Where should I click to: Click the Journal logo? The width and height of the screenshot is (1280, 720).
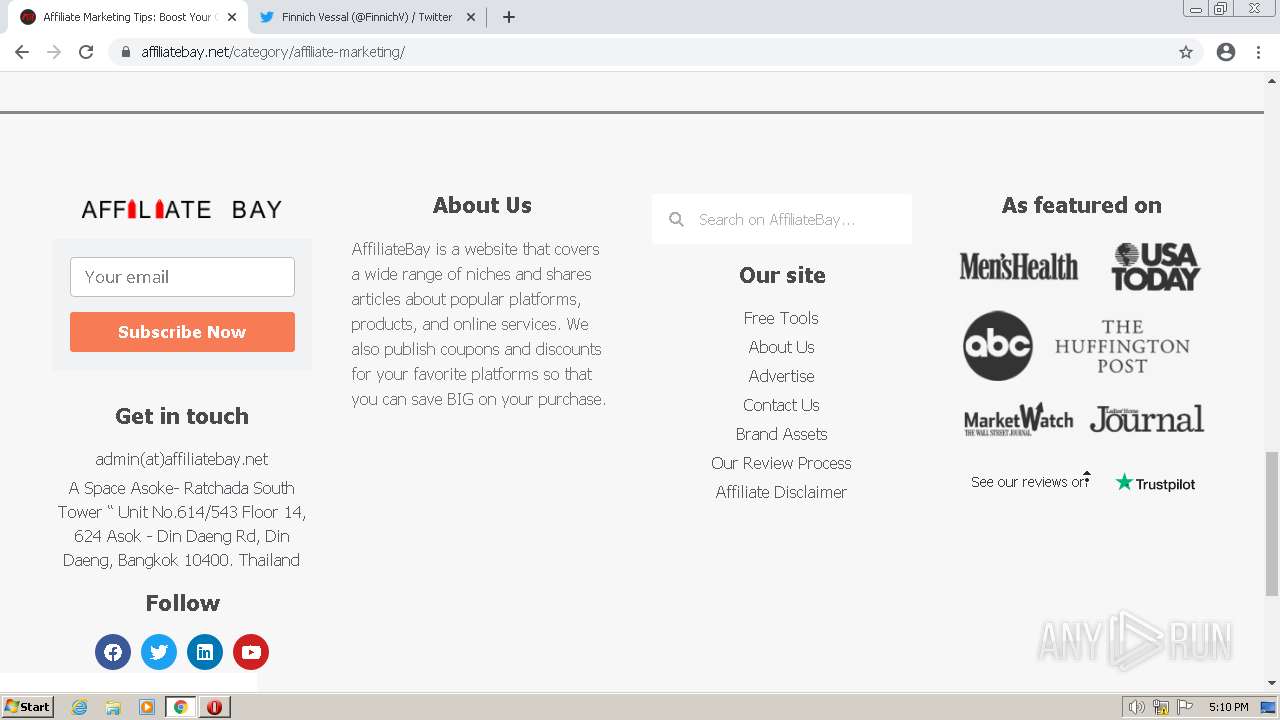pos(1147,418)
